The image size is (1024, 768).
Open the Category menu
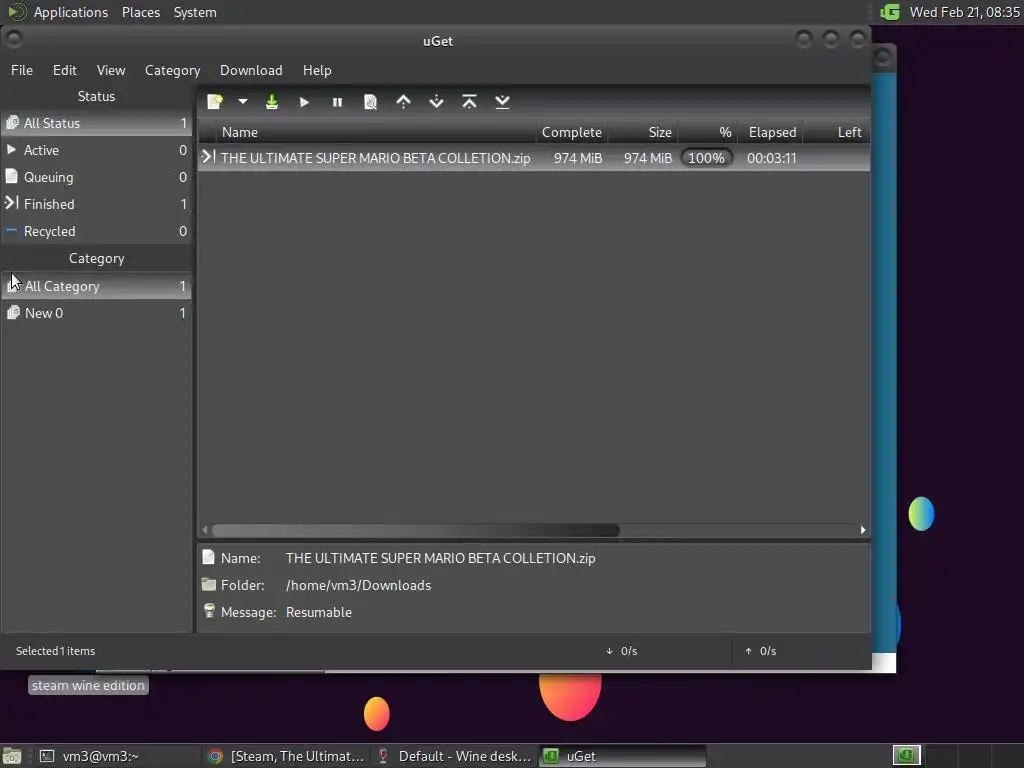172,70
